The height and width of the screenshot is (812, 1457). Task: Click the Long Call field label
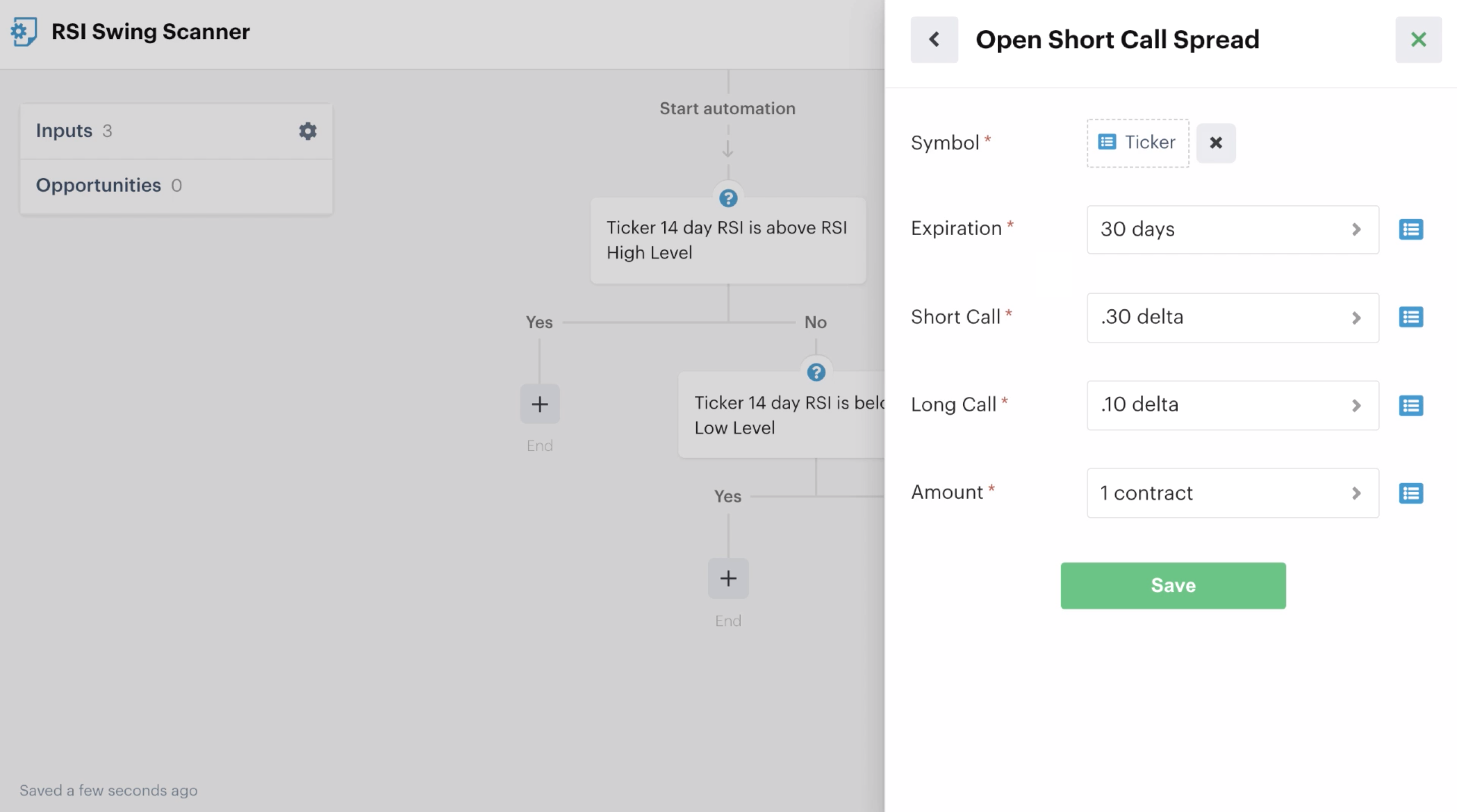point(954,404)
